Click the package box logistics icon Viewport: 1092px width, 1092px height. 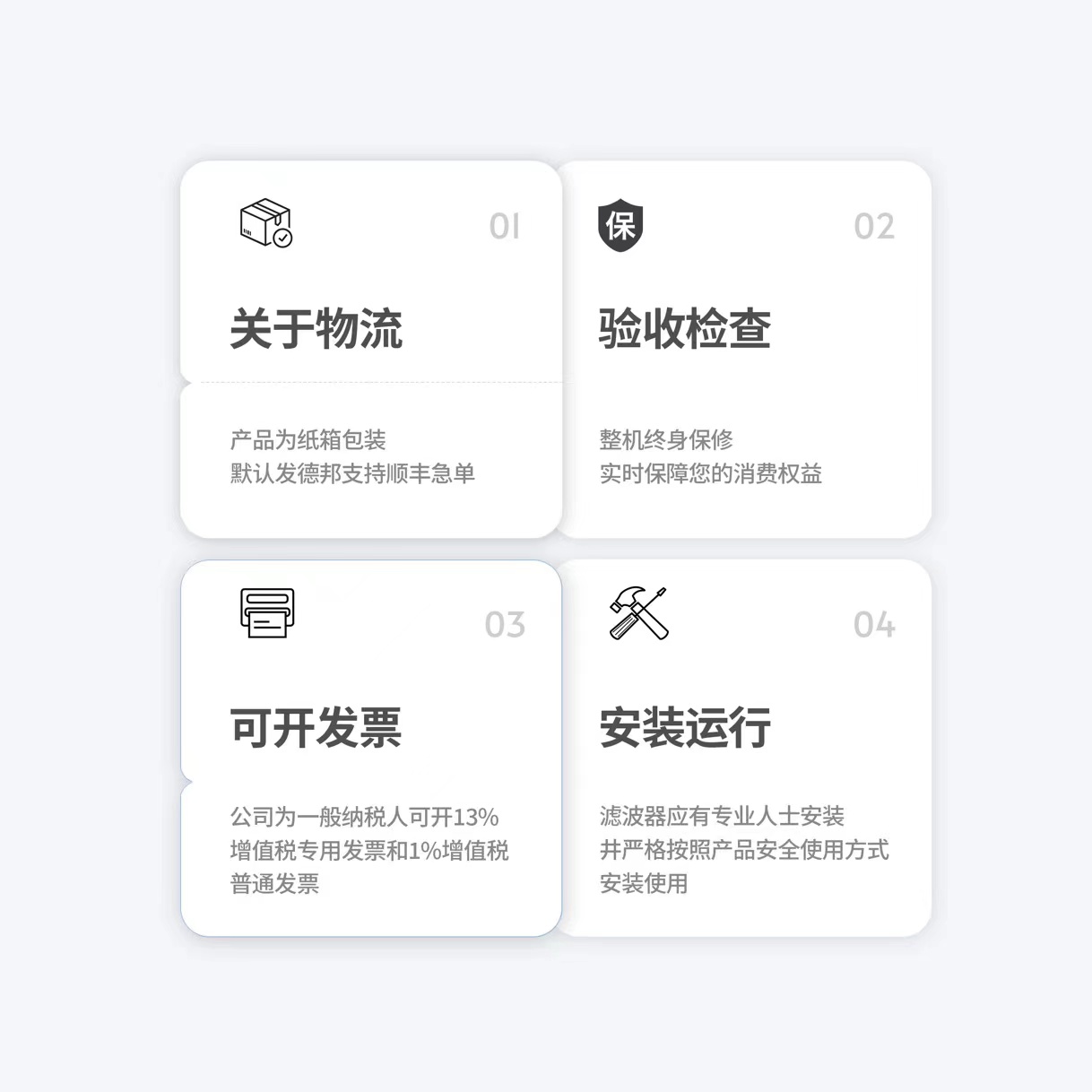point(266,223)
